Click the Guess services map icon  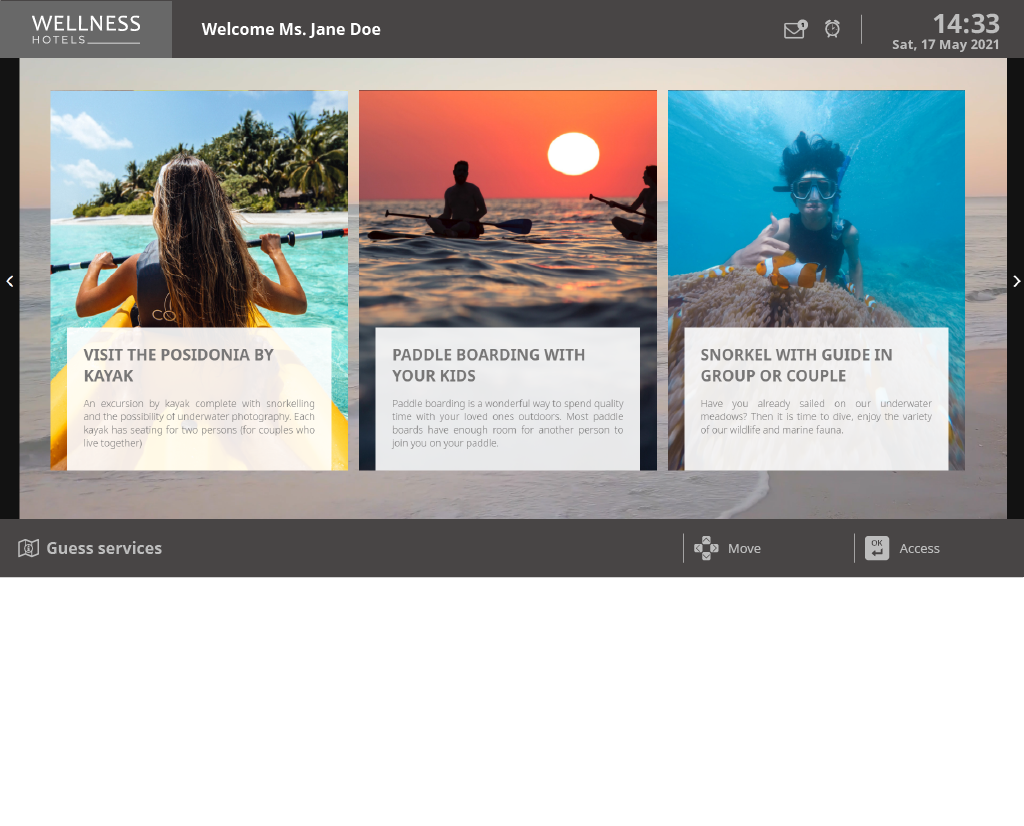tap(28, 548)
